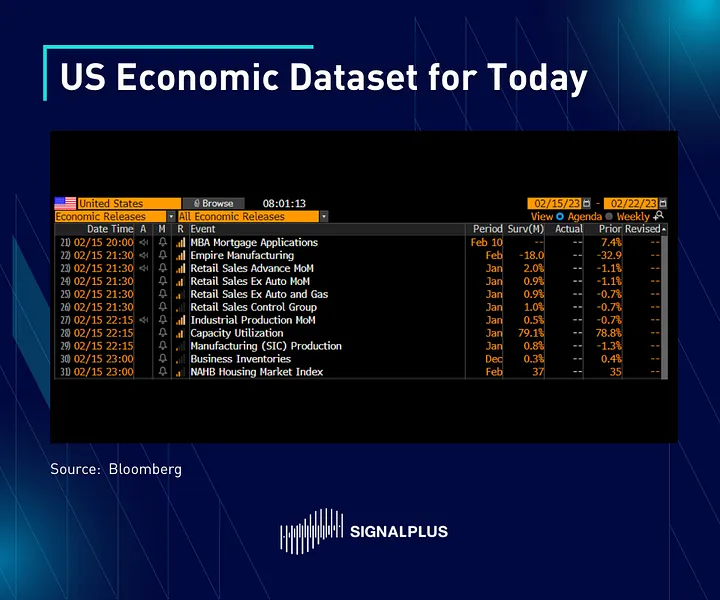Open the Retail Sales Control Group event
This screenshot has width=720, height=600.
253,307
